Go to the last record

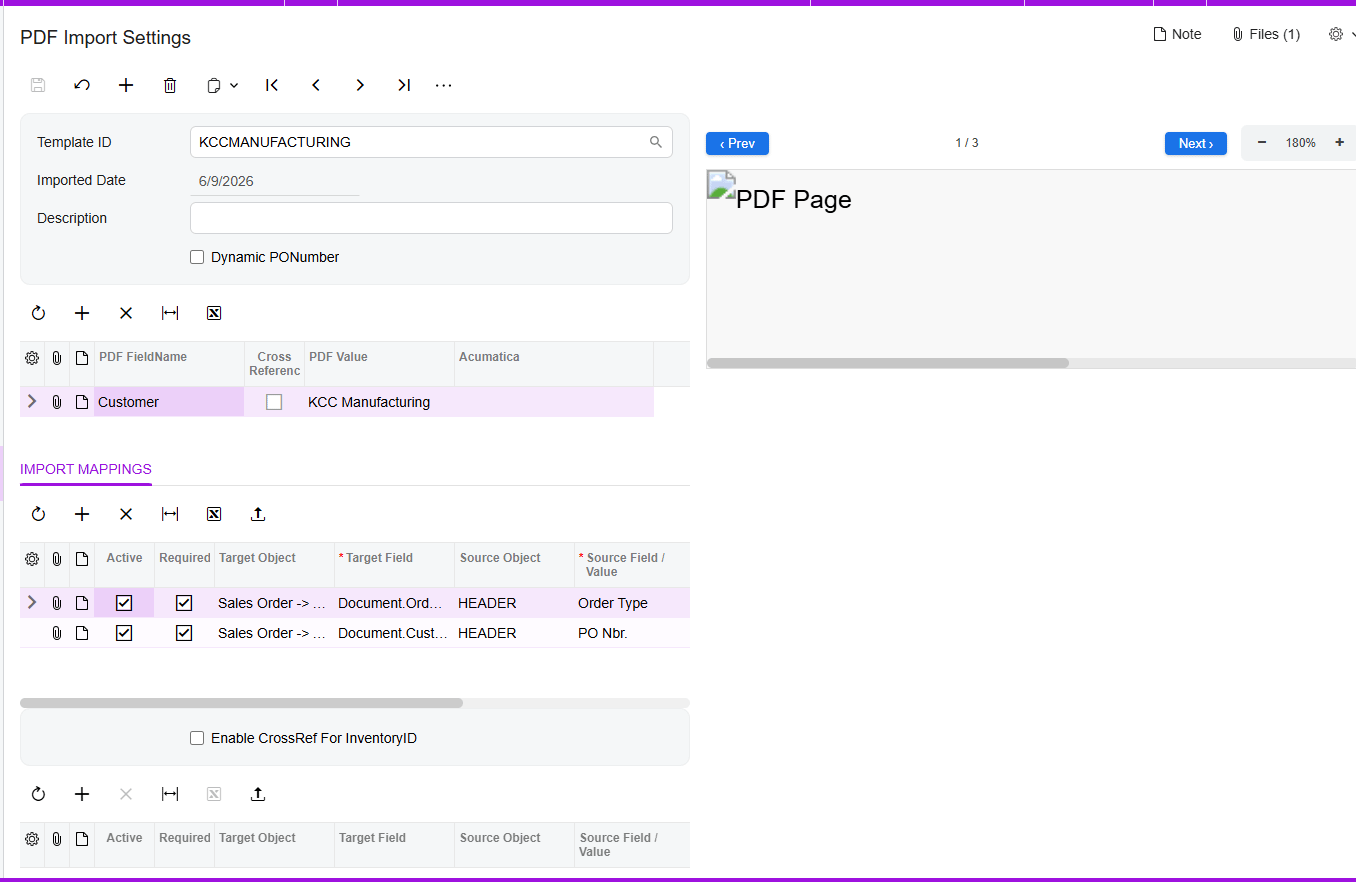[x=404, y=85]
